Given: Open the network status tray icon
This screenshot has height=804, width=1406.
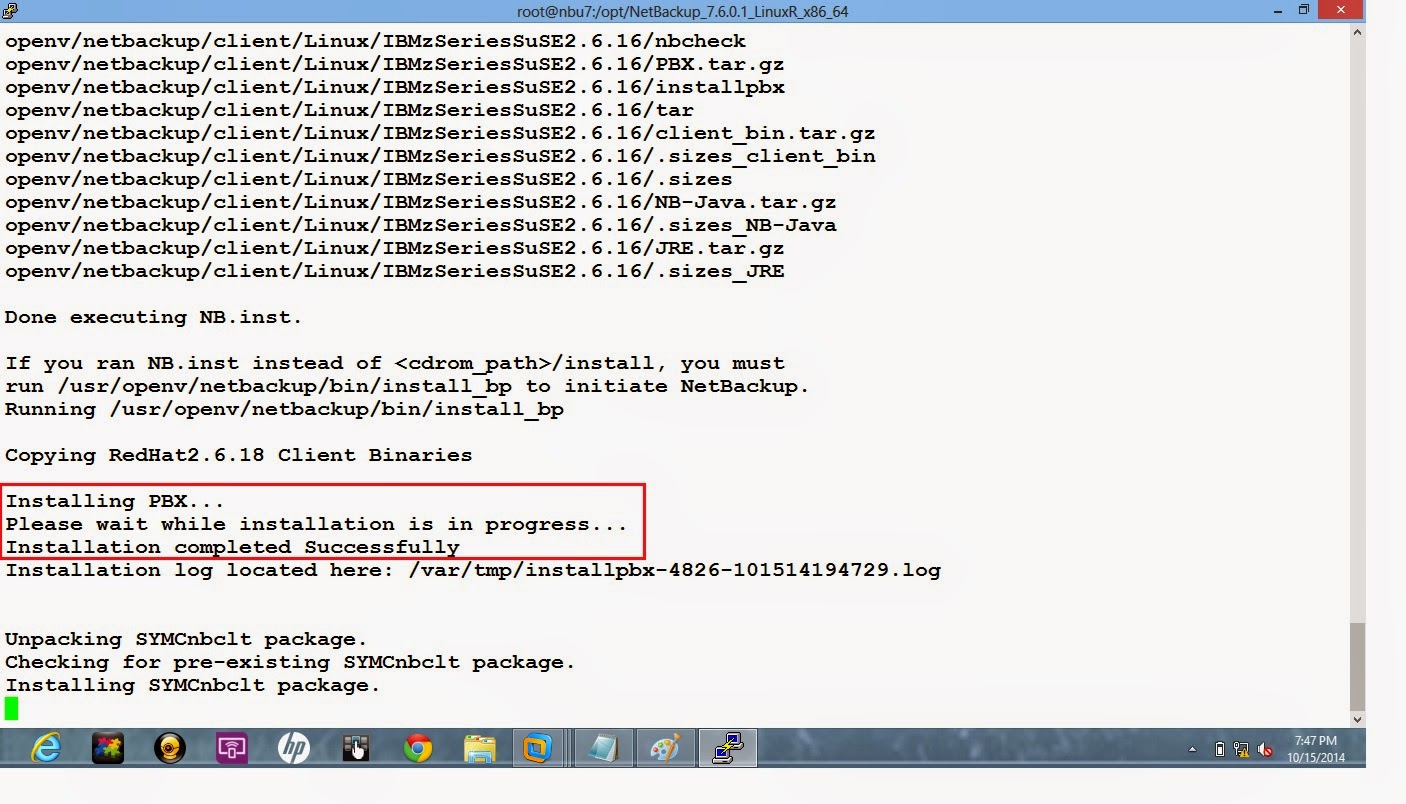Looking at the screenshot, I should (x=1241, y=749).
